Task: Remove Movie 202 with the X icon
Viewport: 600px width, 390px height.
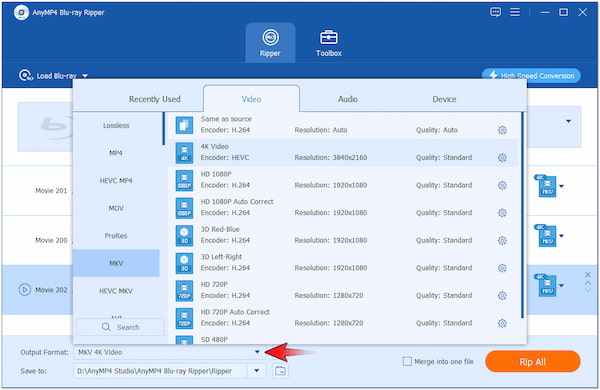Action: point(588,275)
